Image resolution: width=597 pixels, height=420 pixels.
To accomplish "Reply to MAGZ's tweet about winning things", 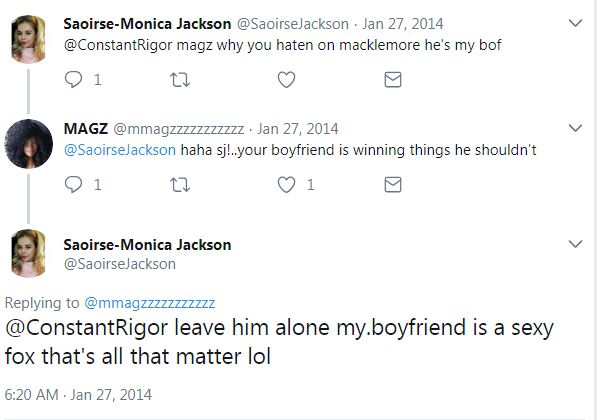I will 73,185.
